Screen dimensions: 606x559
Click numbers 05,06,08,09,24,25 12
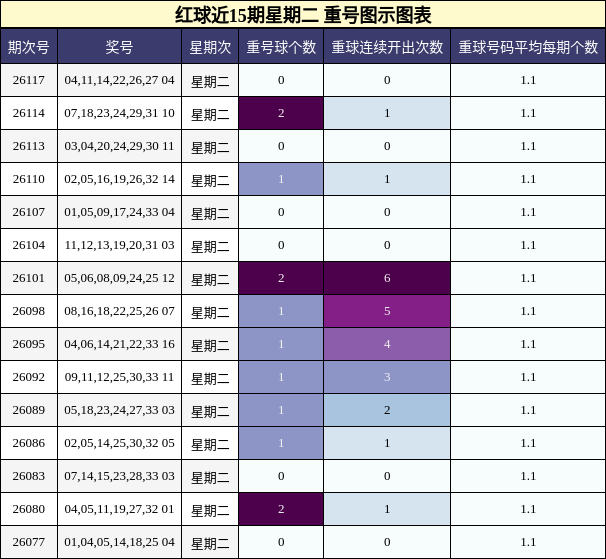coord(119,278)
